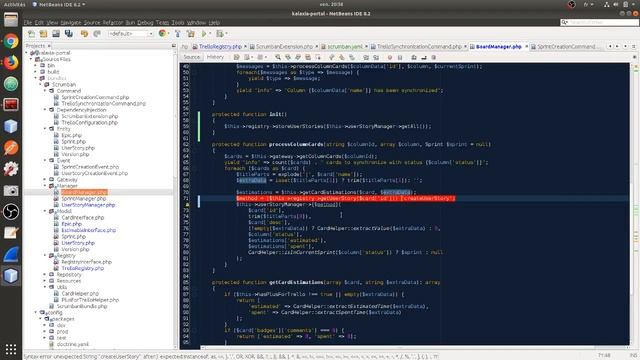
Task: Open the Navigate menu
Action: [x=71, y=22]
